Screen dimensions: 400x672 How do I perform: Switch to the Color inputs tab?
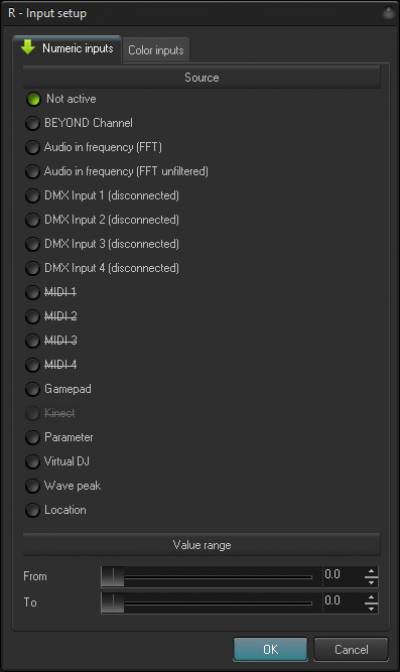156,50
